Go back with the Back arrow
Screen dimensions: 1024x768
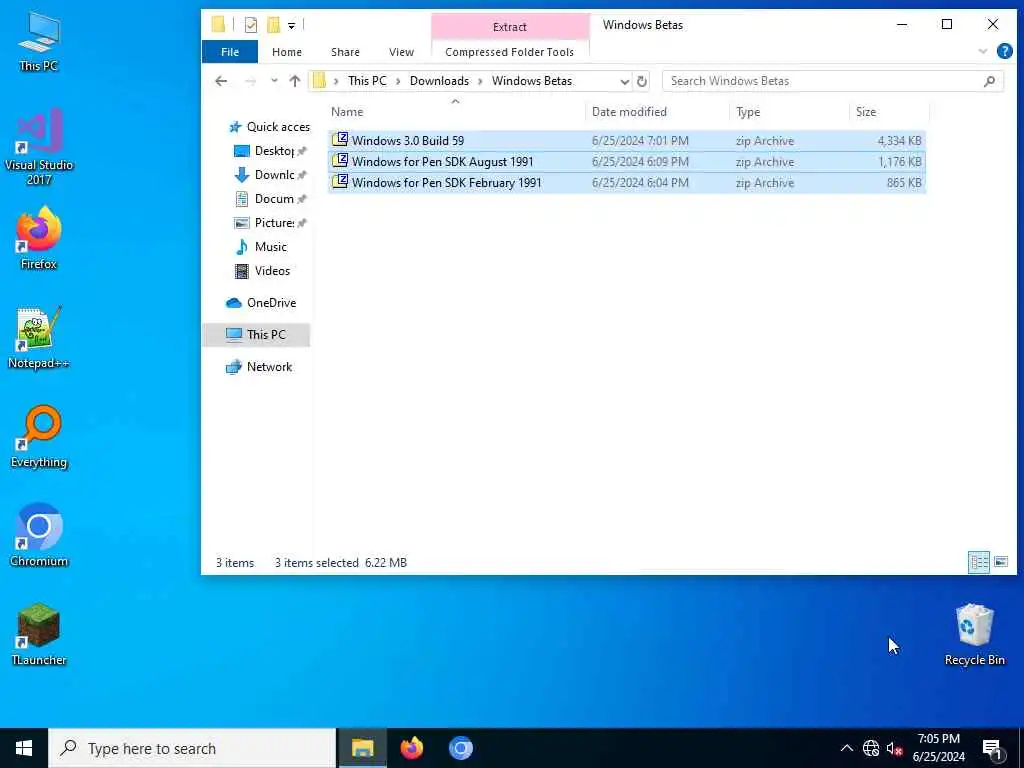pos(221,81)
